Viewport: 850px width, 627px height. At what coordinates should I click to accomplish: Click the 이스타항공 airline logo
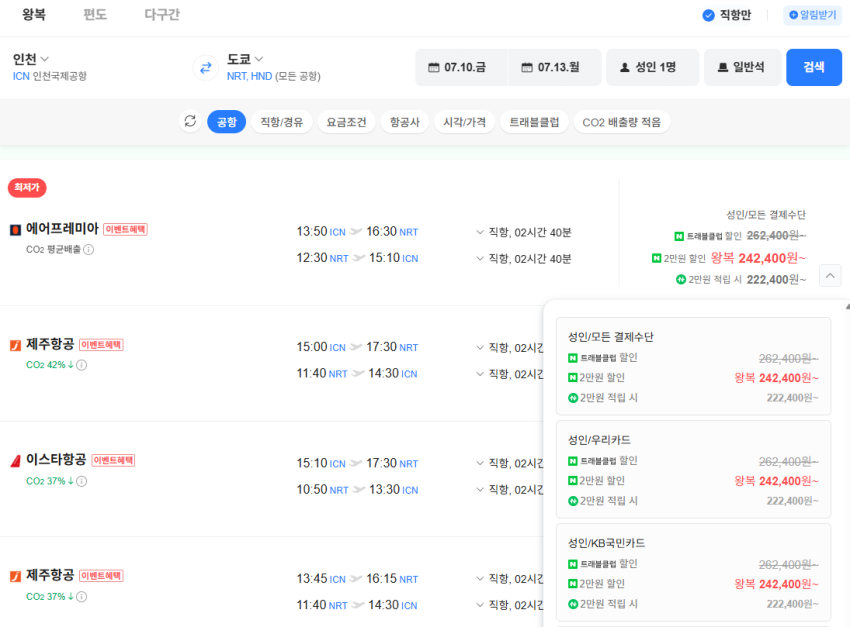[16, 461]
